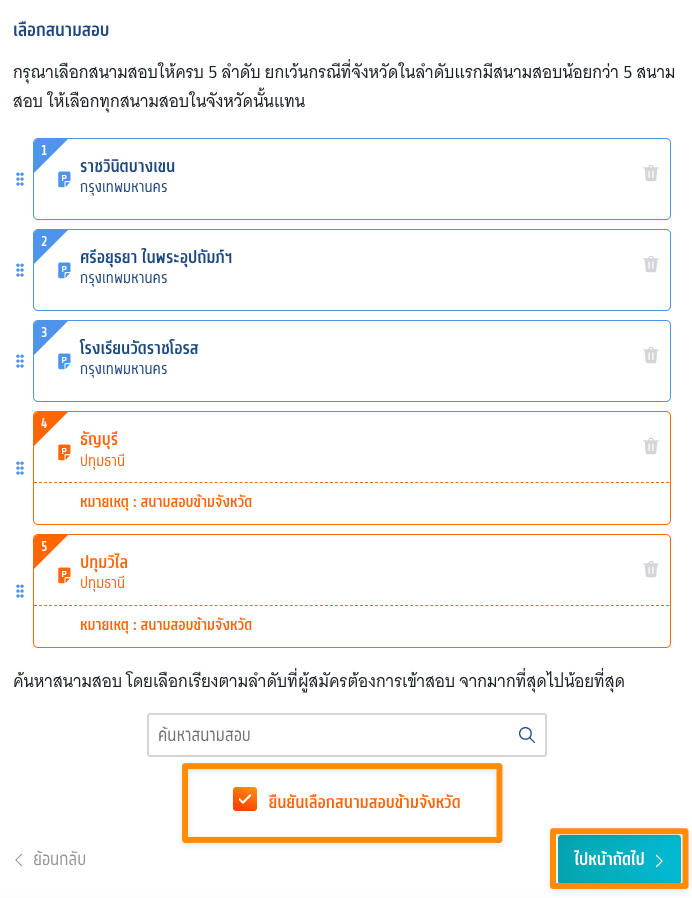Image resolution: width=692 pixels, height=898 pixels.
Task: Delete ธัญบุรี venue using trash icon
Action: (x=650, y=446)
